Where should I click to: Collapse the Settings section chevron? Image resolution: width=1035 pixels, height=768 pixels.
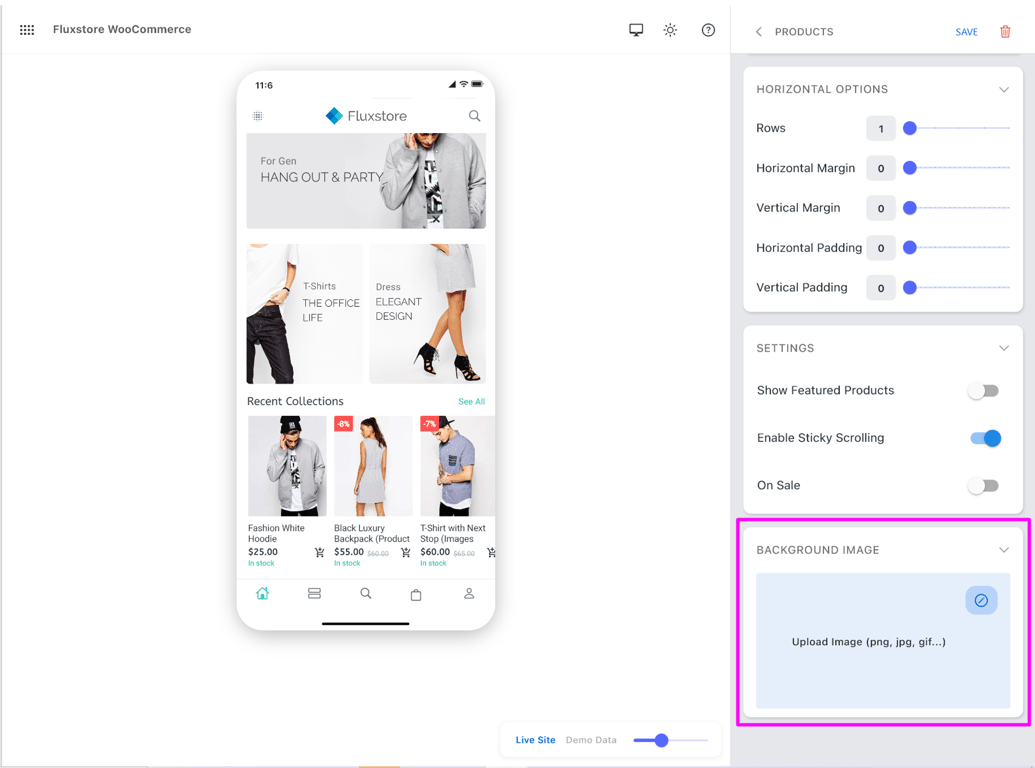pyautogui.click(x=1003, y=348)
